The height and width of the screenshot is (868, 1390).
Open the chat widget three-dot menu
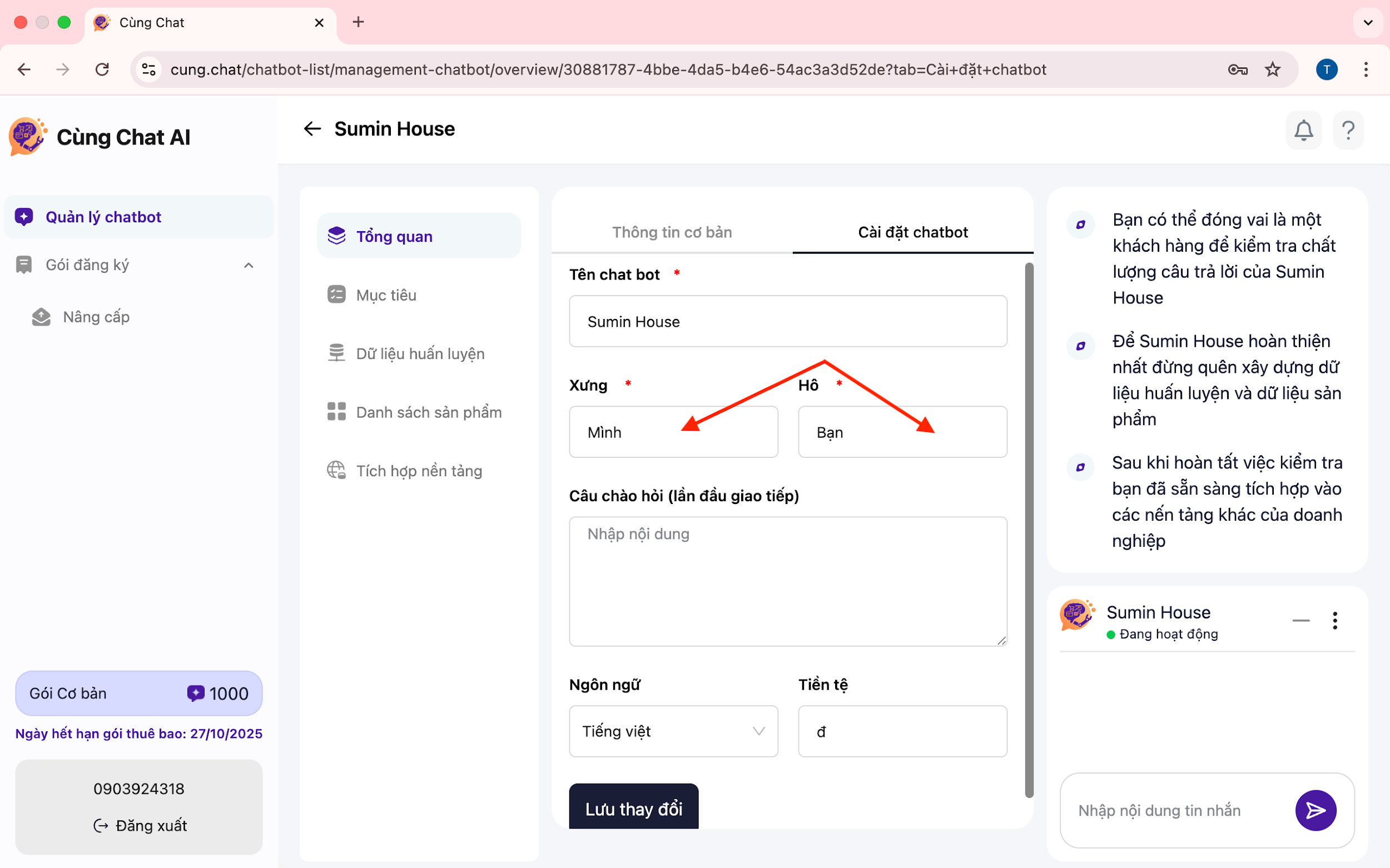point(1334,621)
